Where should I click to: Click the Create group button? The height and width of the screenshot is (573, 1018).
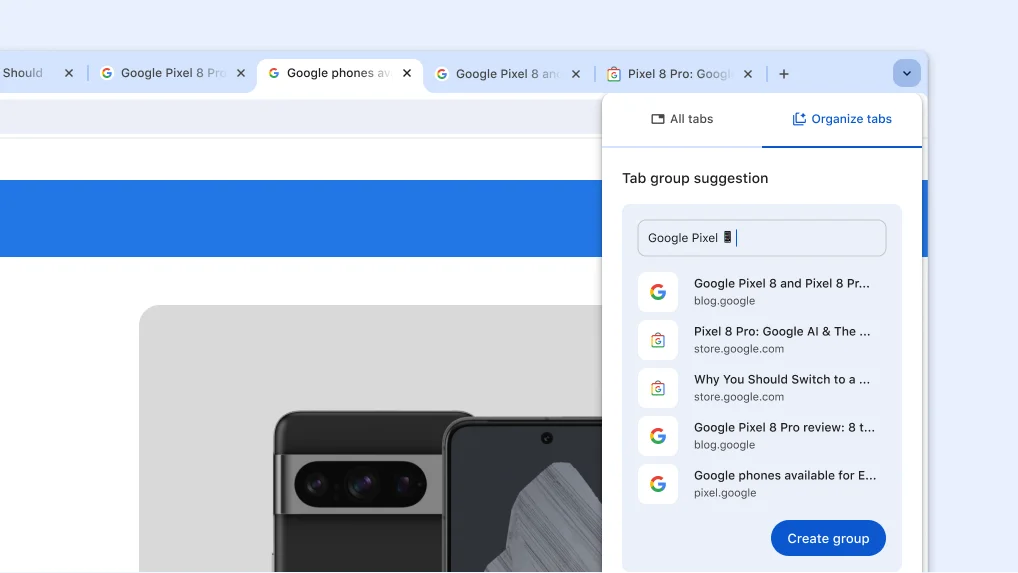(828, 538)
